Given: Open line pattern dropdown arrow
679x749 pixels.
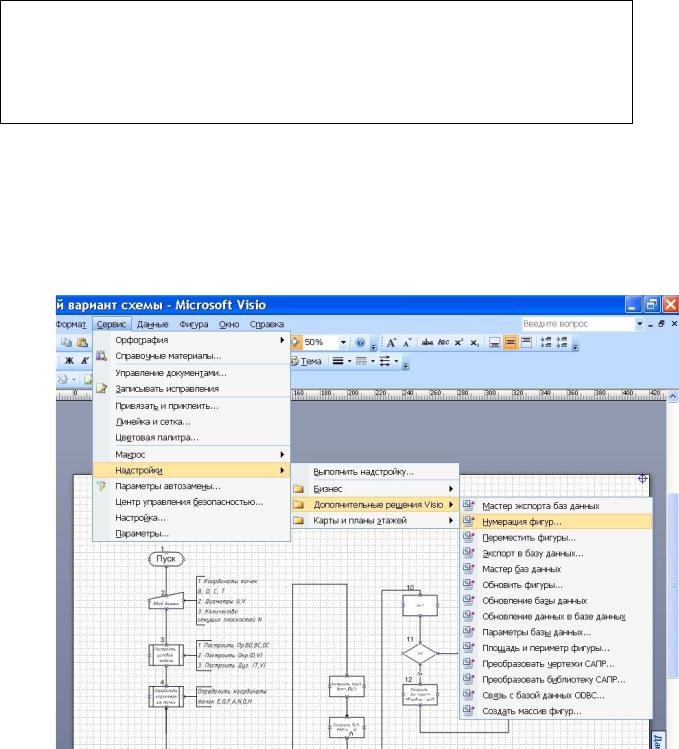Looking at the screenshot, I should click(x=373, y=361).
